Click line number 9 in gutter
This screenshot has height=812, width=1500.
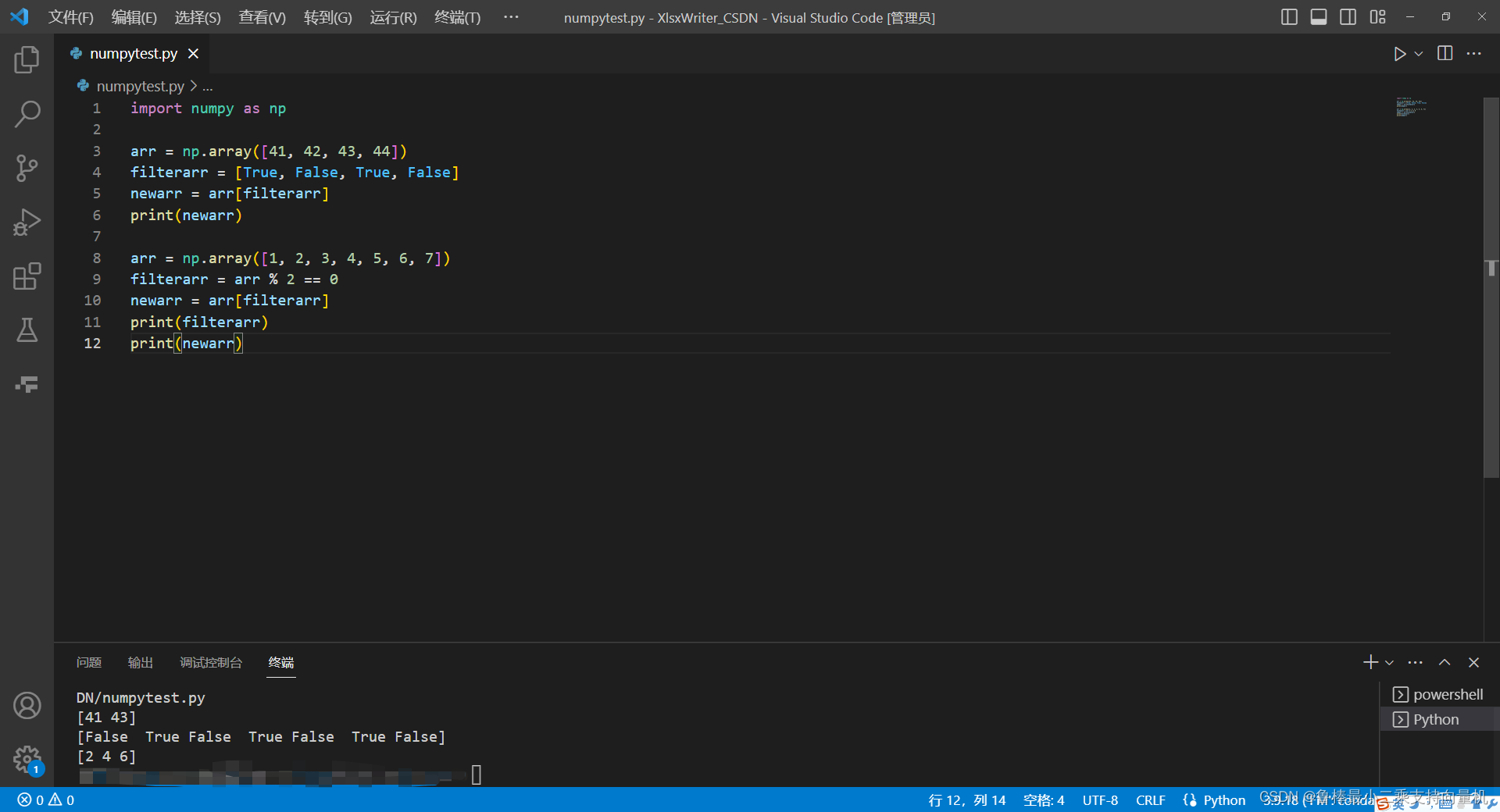point(97,279)
